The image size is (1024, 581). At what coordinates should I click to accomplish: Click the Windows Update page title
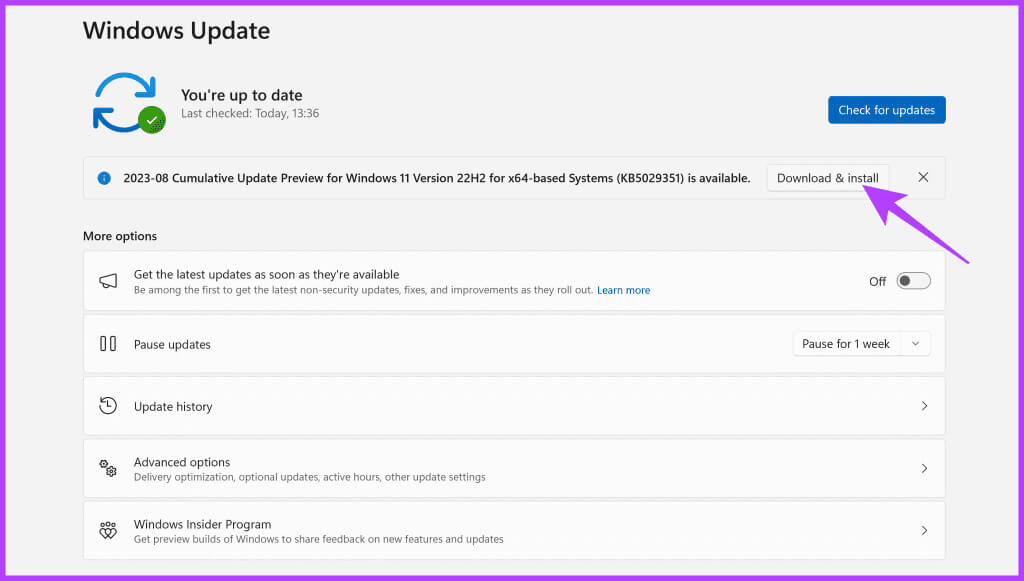[176, 31]
